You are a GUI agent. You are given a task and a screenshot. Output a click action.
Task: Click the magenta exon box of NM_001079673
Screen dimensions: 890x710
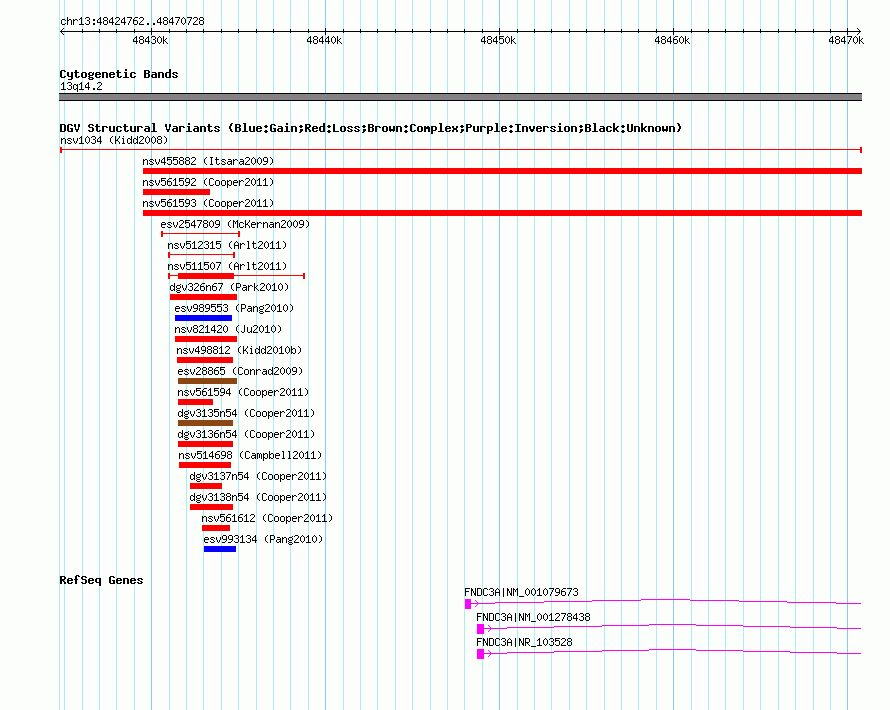point(468,604)
